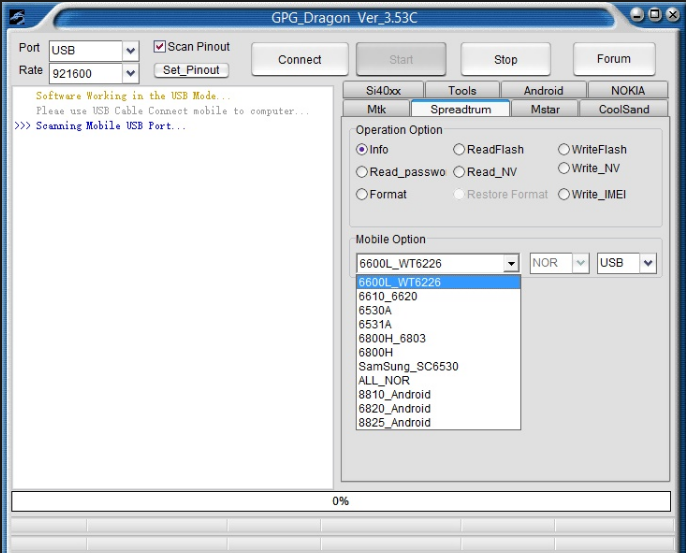Click the Rate 921600 input field
Image resolution: width=686 pixels, height=553 pixels.
point(86,73)
